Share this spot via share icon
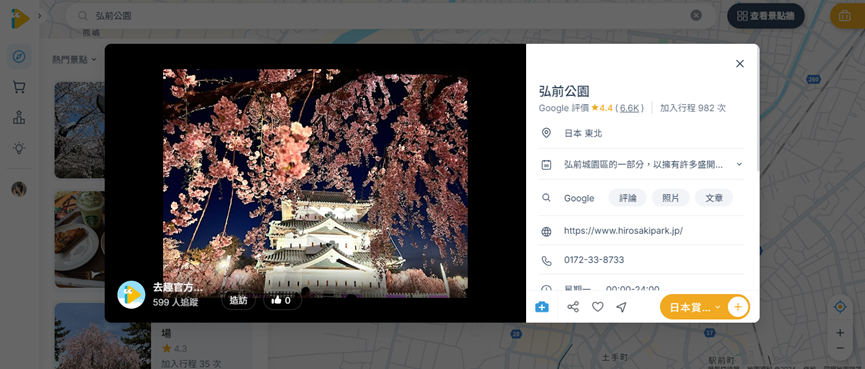This screenshot has width=865, height=369. 573,307
